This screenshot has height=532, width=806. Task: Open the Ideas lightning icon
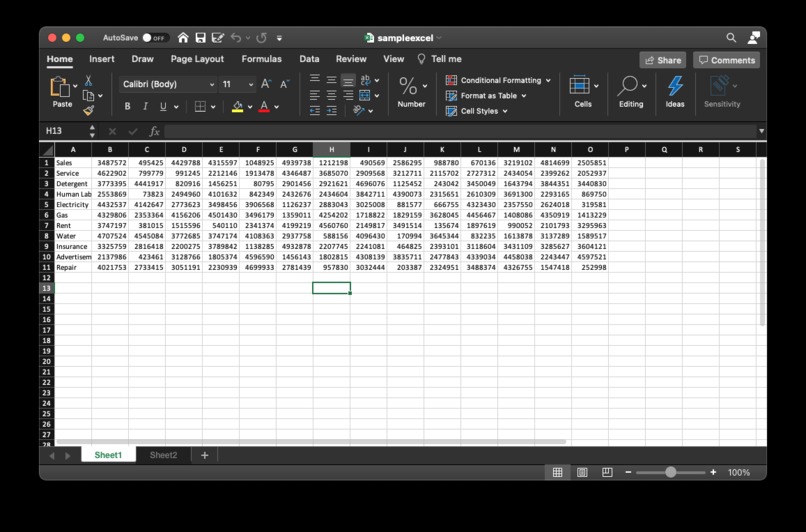(675, 86)
